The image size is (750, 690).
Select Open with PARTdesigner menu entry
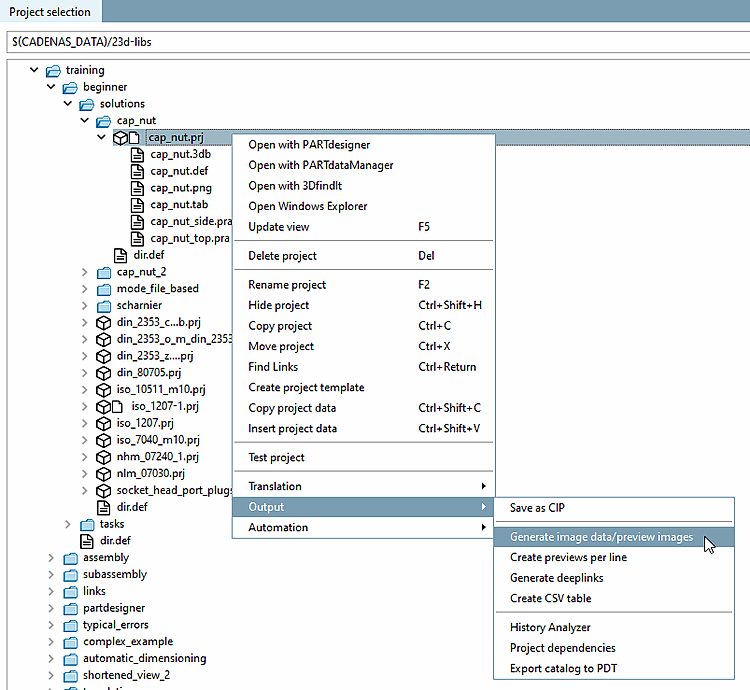tap(309, 145)
